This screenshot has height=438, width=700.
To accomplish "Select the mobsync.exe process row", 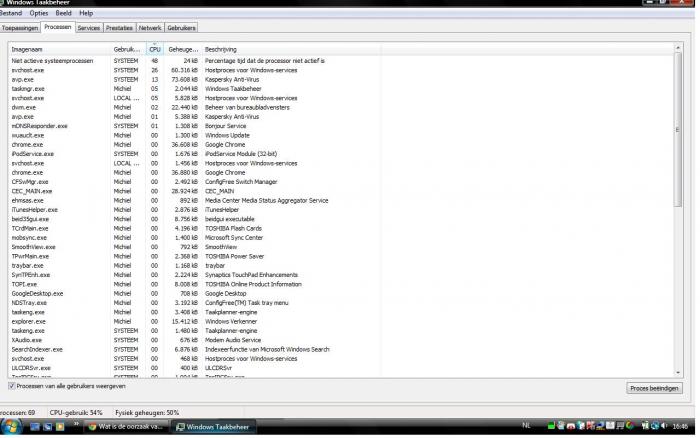I will [x=194, y=238].
